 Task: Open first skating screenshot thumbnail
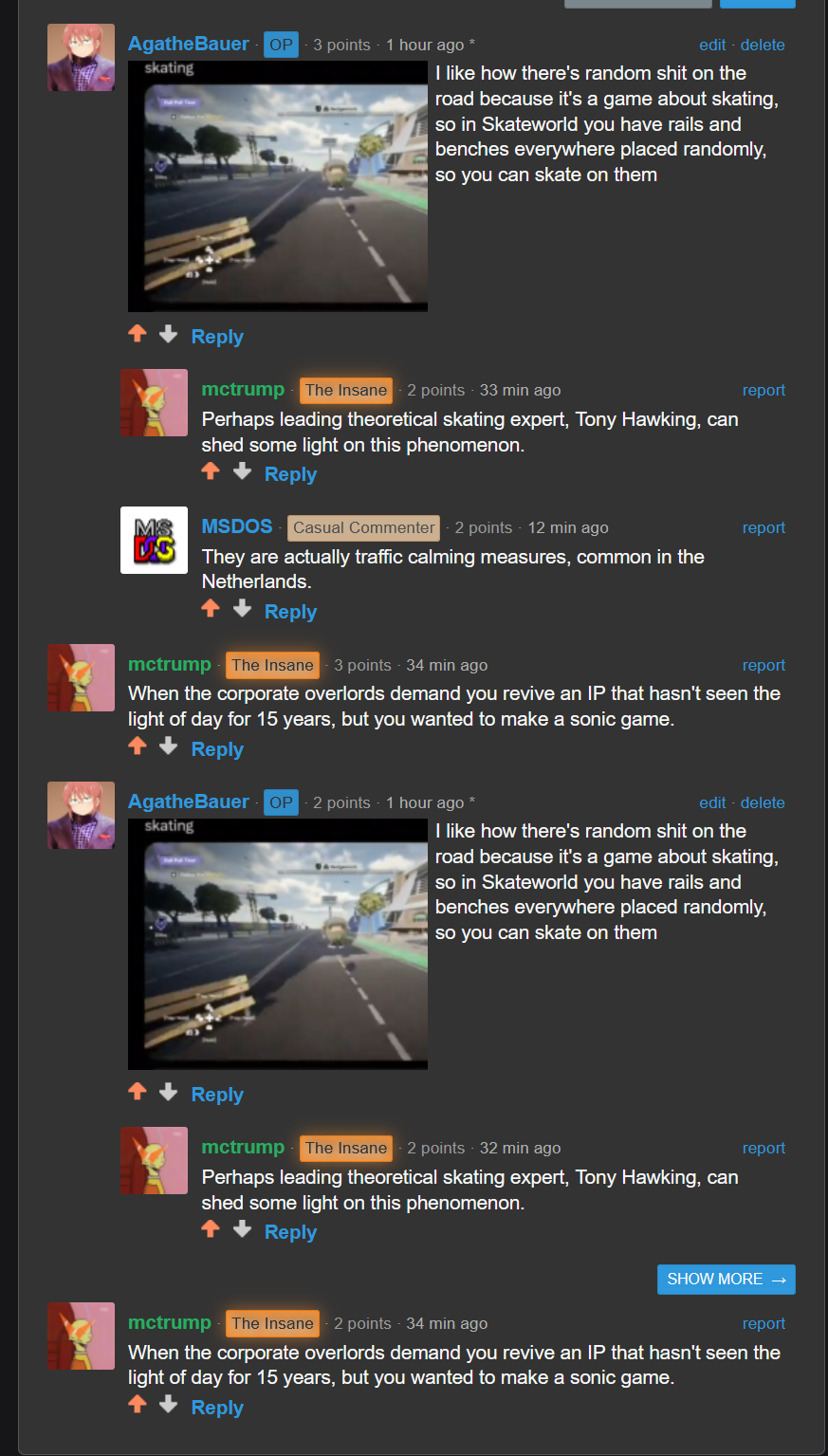click(278, 186)
